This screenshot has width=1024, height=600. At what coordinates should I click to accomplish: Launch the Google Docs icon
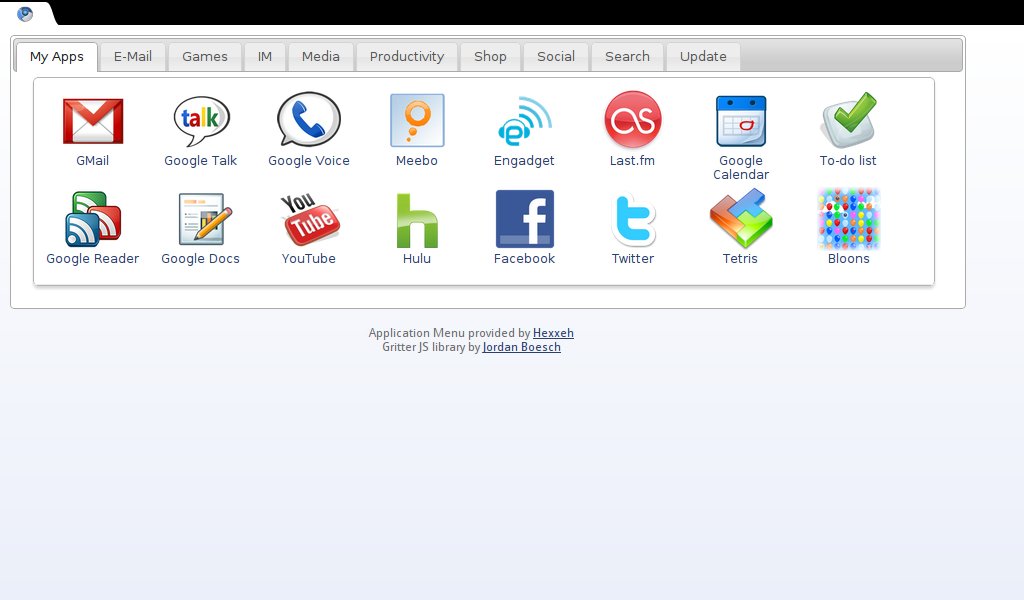pos(204,219)
